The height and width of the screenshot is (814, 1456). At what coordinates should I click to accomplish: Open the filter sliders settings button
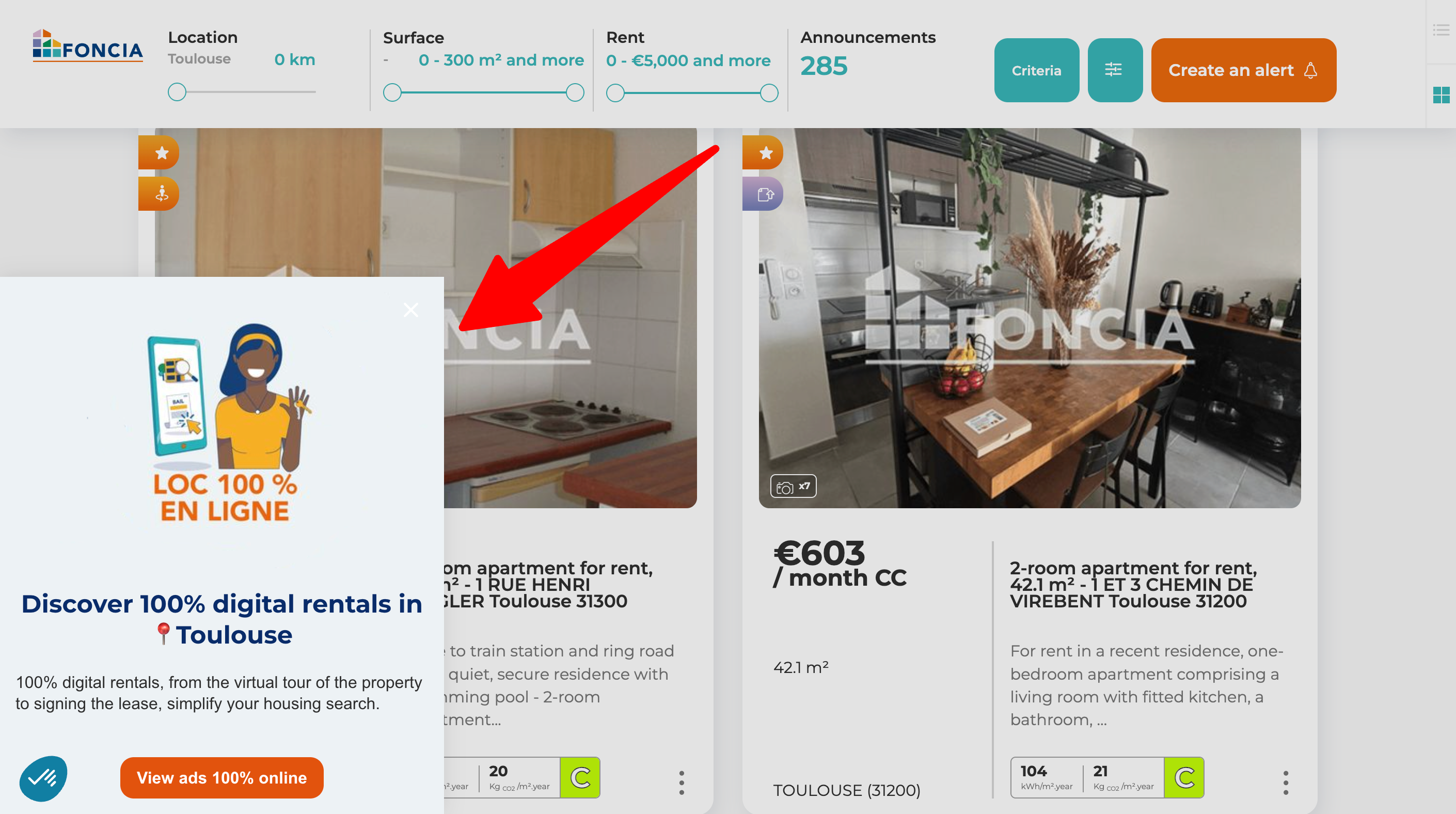pyautogui.click(x=1115, y=70)
